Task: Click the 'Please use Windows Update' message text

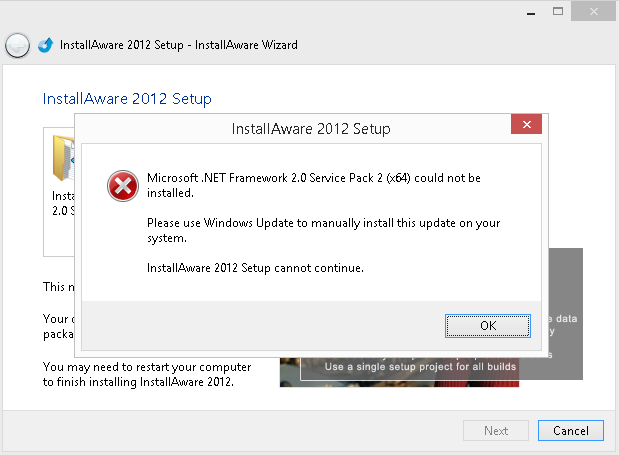Action: click(x=323, y=230)
